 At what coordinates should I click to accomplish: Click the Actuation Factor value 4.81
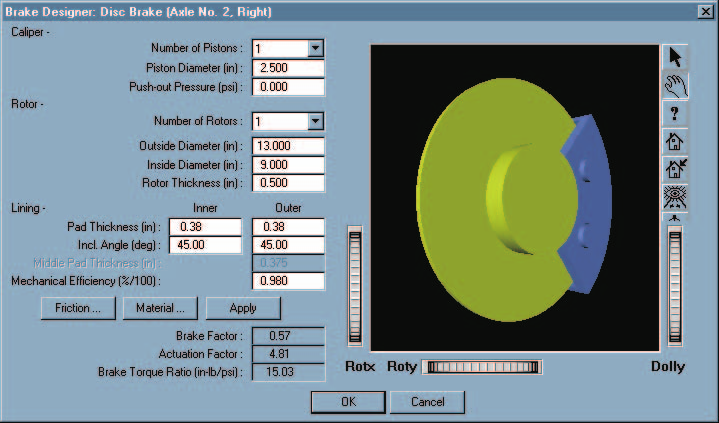(x=288, y=354)
